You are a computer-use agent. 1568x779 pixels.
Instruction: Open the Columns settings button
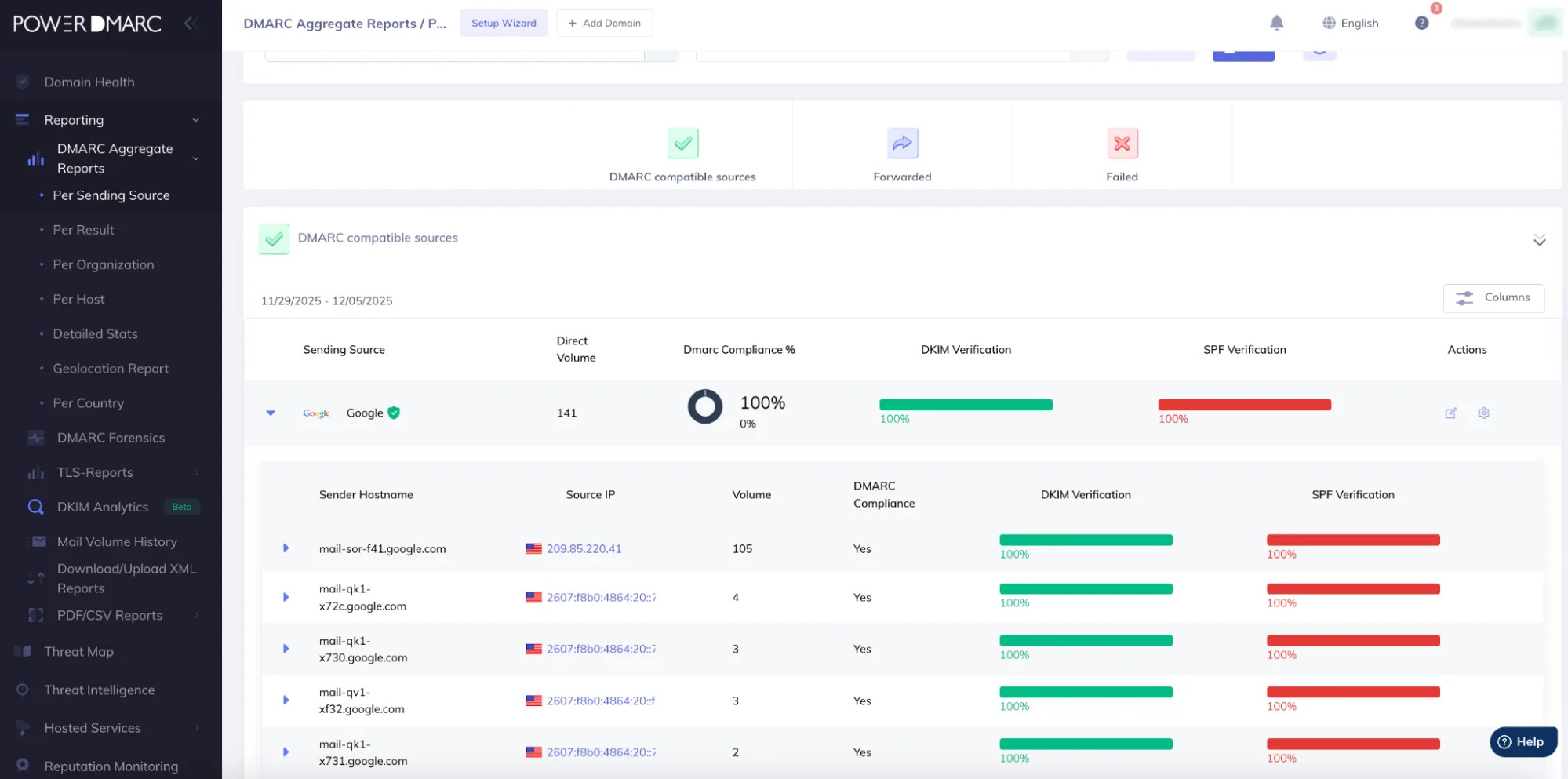1493,298
